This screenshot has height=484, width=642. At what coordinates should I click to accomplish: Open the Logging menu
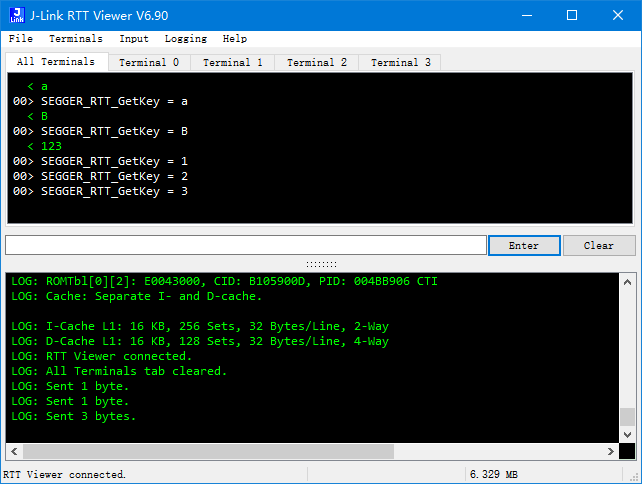coord(186,38)
